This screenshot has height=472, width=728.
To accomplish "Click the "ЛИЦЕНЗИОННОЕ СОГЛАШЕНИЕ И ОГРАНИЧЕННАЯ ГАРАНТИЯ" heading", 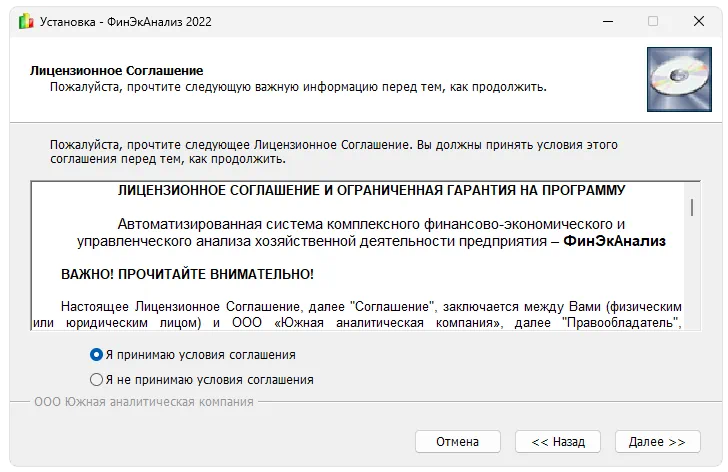I will 371,190.
